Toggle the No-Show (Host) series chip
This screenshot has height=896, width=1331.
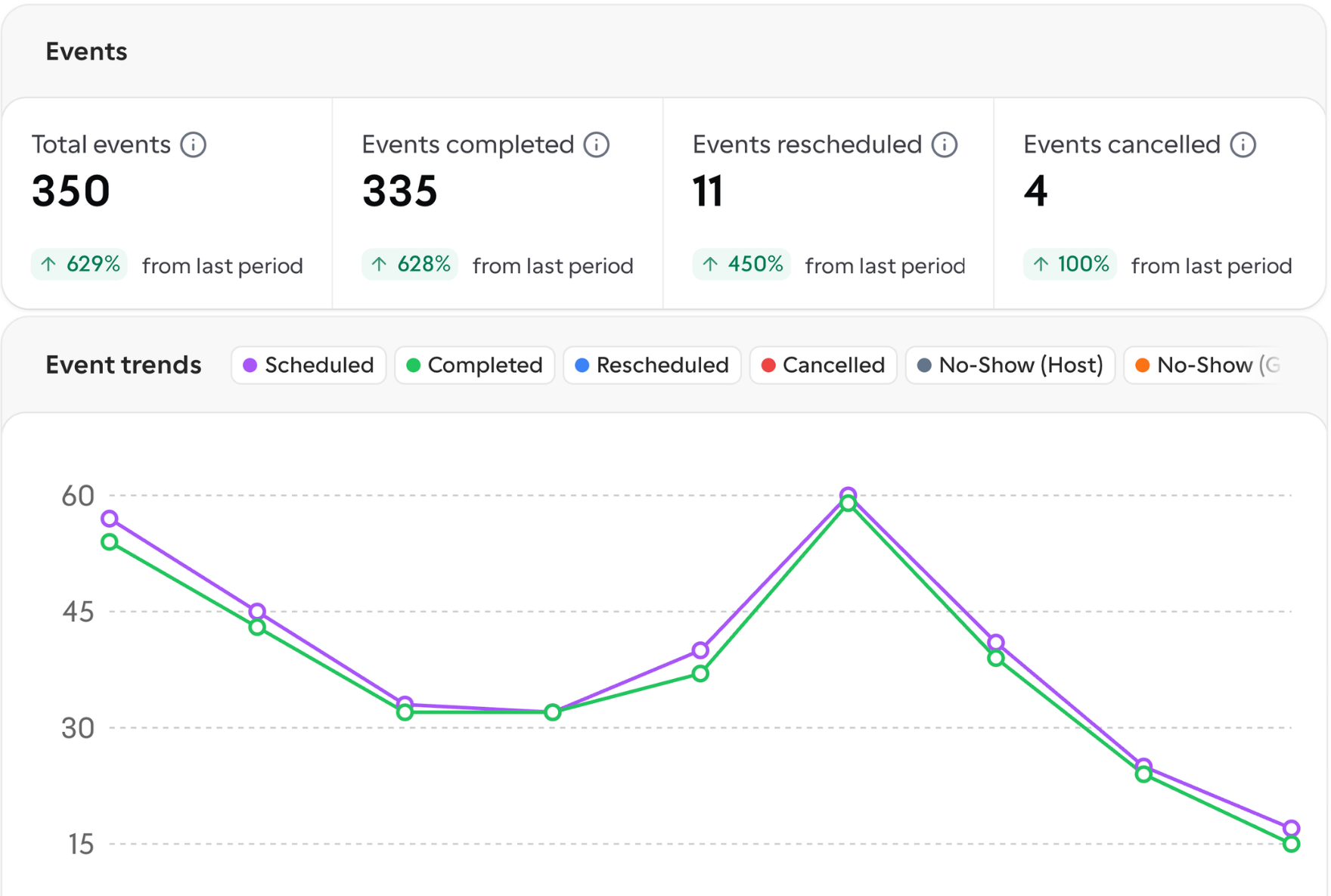pyautogui.click(x=1010, y=365)
